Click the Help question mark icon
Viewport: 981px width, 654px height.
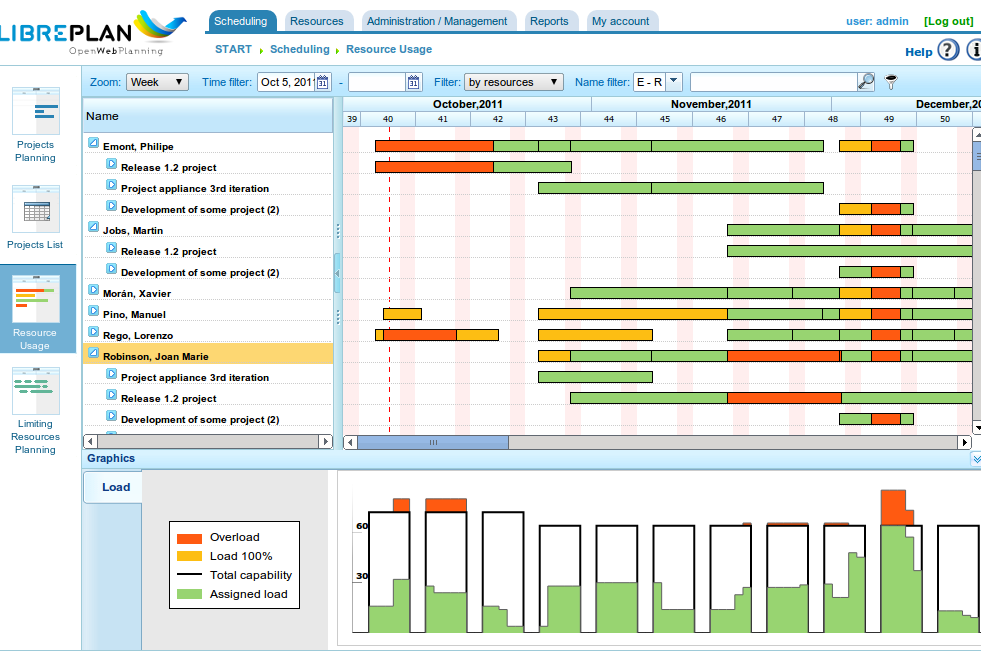tap(948, 49)
